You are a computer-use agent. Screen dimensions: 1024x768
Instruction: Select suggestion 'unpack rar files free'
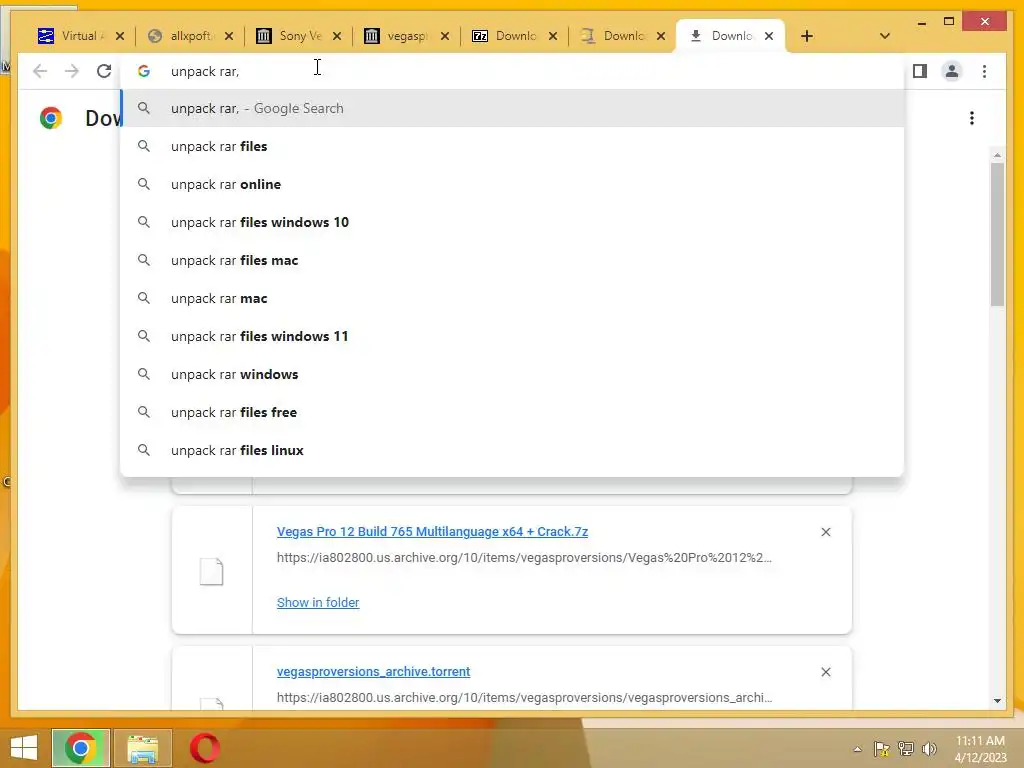tap(513, 412)
